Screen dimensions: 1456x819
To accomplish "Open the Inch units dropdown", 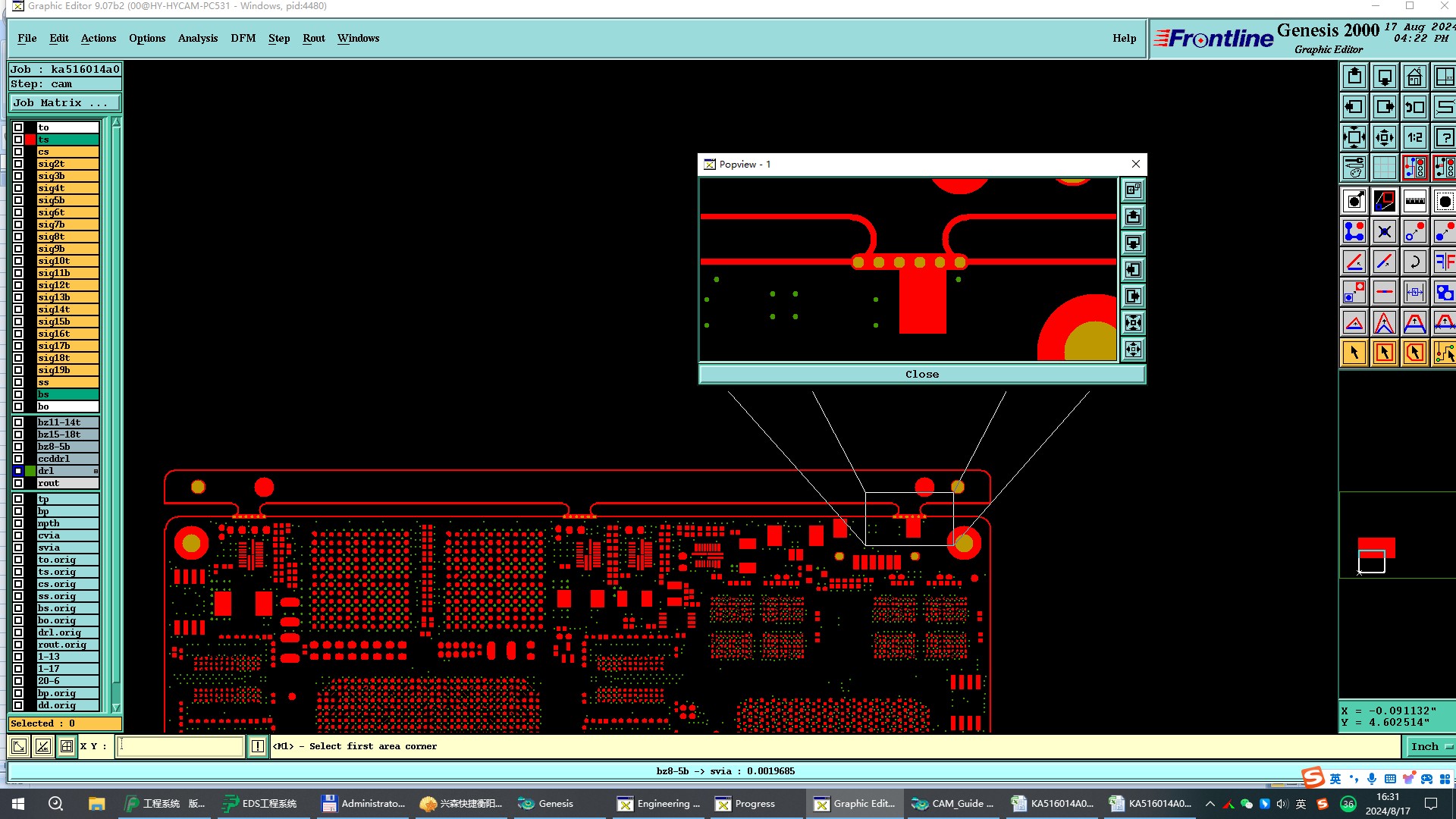I will click(x=1430, y=747).
